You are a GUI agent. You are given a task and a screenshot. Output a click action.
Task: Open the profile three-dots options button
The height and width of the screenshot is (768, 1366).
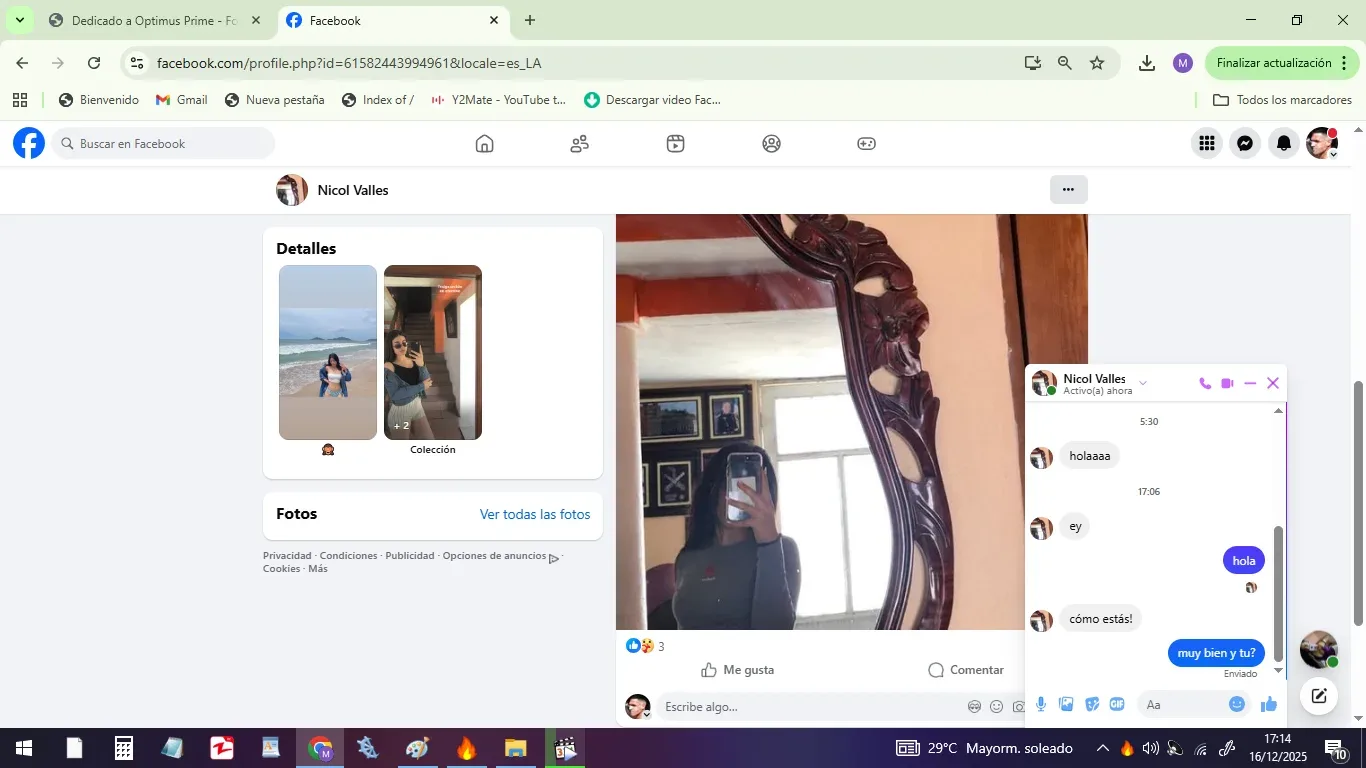coord(1069,190)
